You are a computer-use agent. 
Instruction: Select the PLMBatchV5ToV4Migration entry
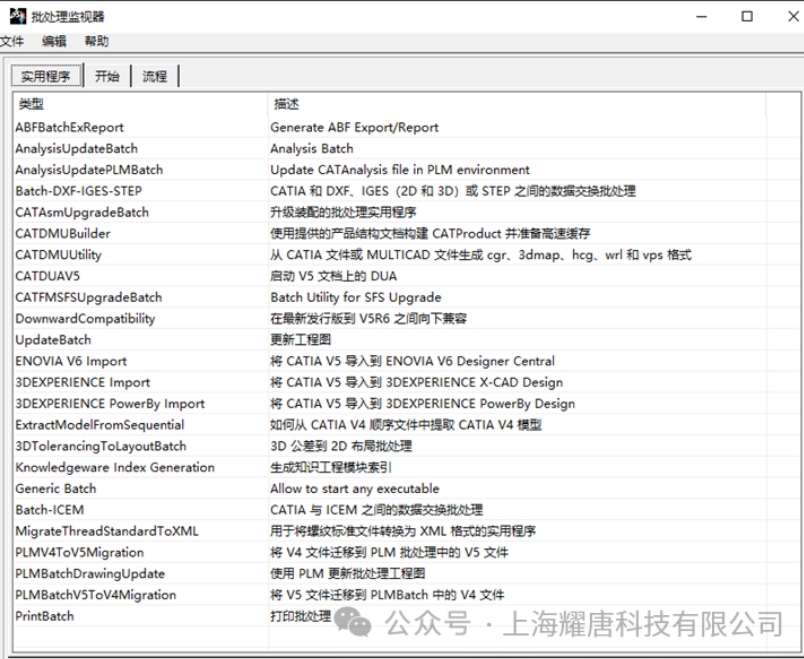[x=96, y=595]
